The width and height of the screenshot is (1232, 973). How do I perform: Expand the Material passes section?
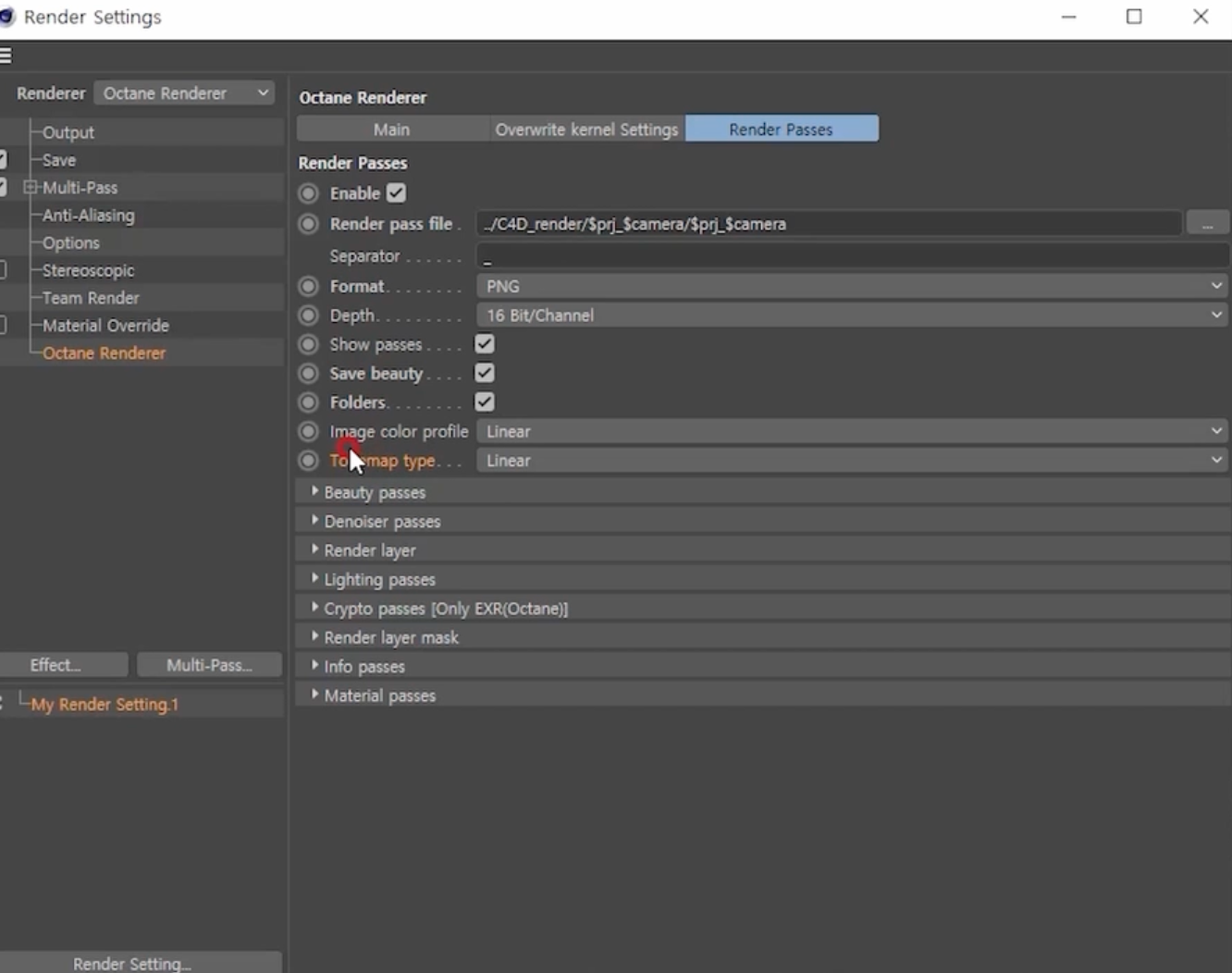point(315,696)
